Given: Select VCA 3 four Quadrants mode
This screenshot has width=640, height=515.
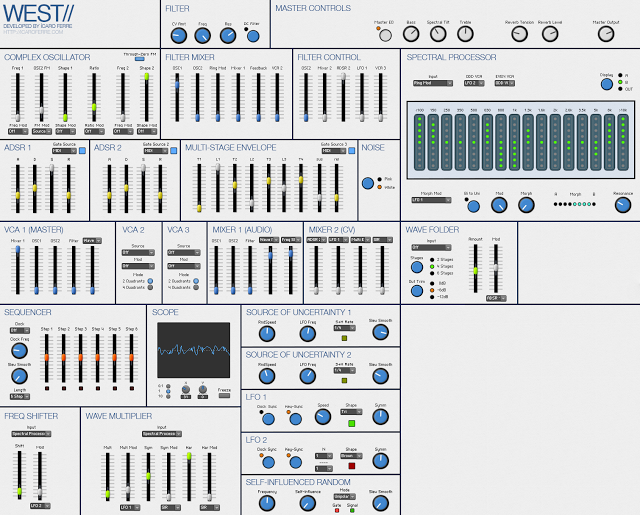Looking at the screenshot, I should (x=196, y=288).
